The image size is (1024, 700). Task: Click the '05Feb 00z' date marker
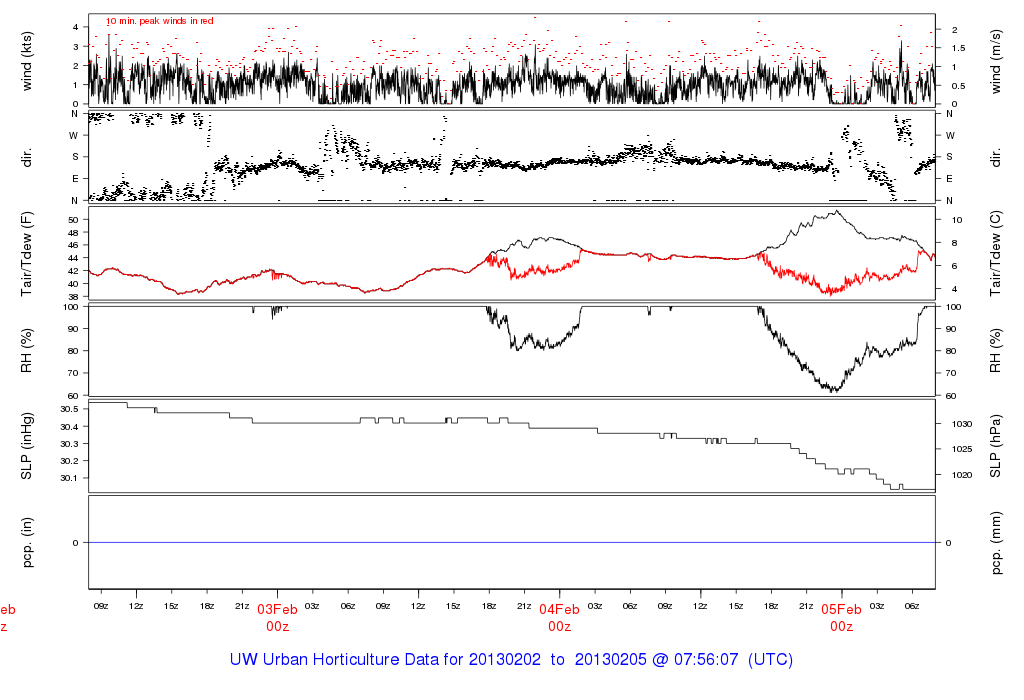(842, 618)
